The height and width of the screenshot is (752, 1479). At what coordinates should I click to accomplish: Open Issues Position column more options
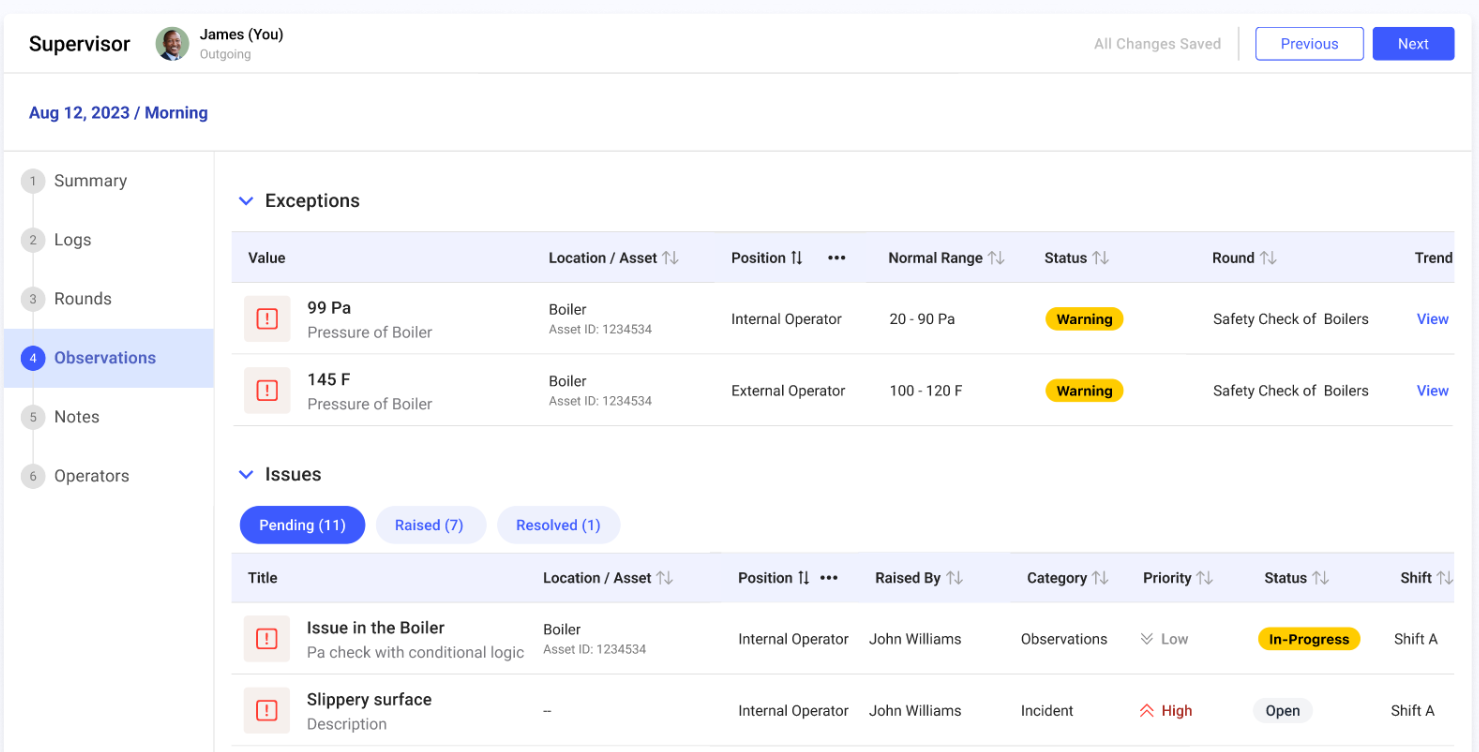[x=829, y=578]
